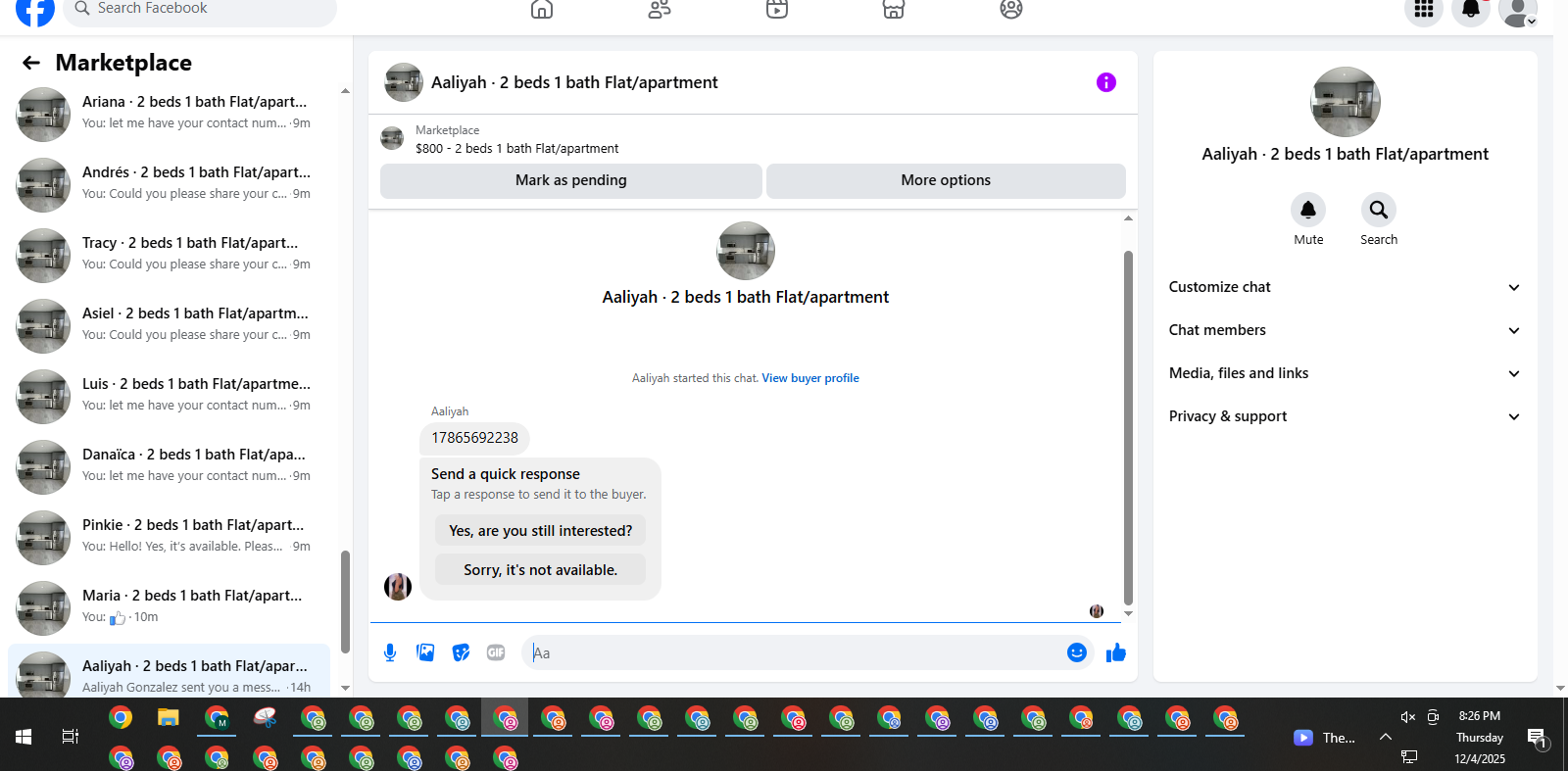Open the Groups icon in top navigation

pos(1011,9)
